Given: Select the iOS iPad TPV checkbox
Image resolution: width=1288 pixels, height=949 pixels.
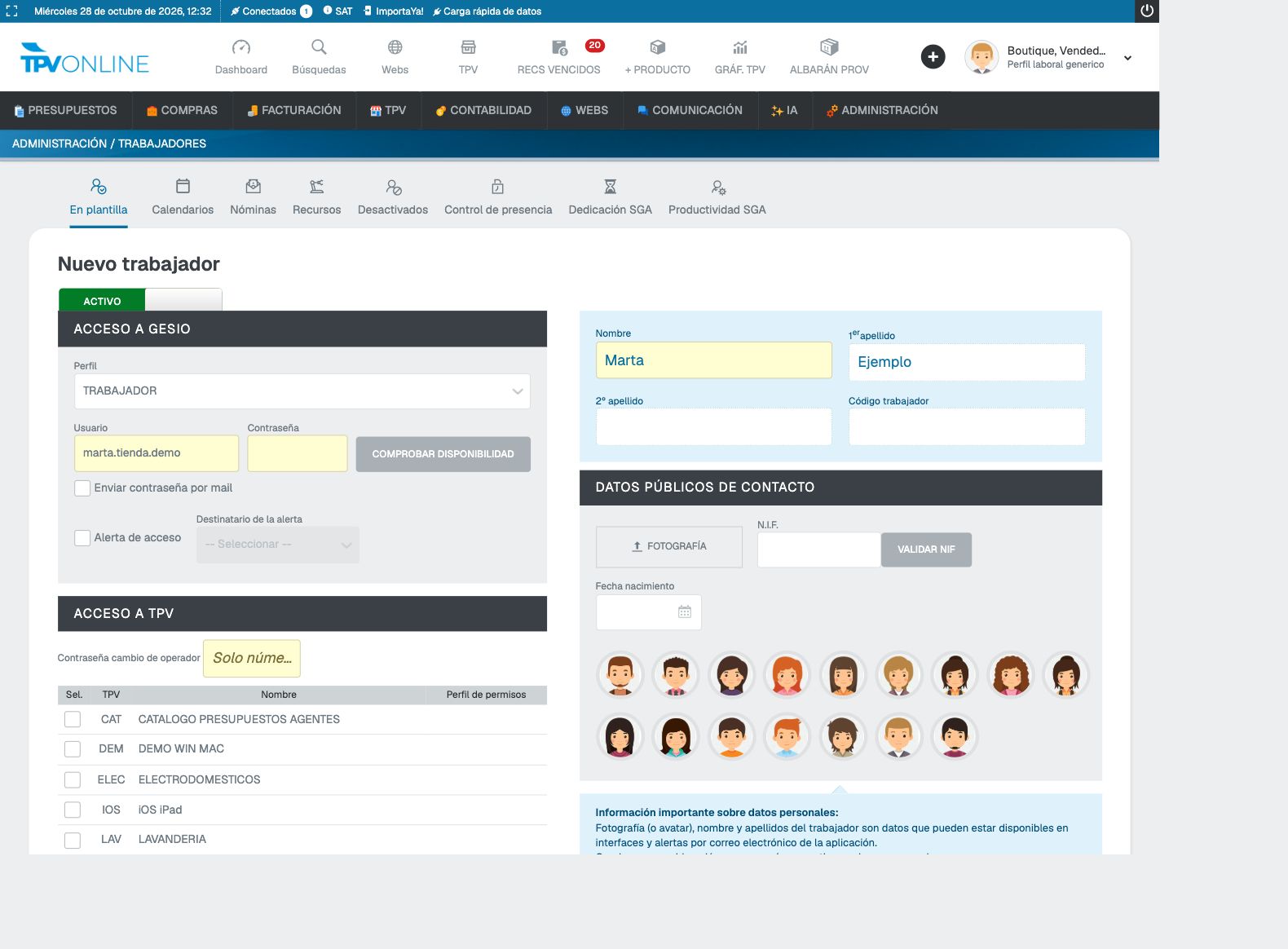Looking at the screenshot, I should 73,810.
